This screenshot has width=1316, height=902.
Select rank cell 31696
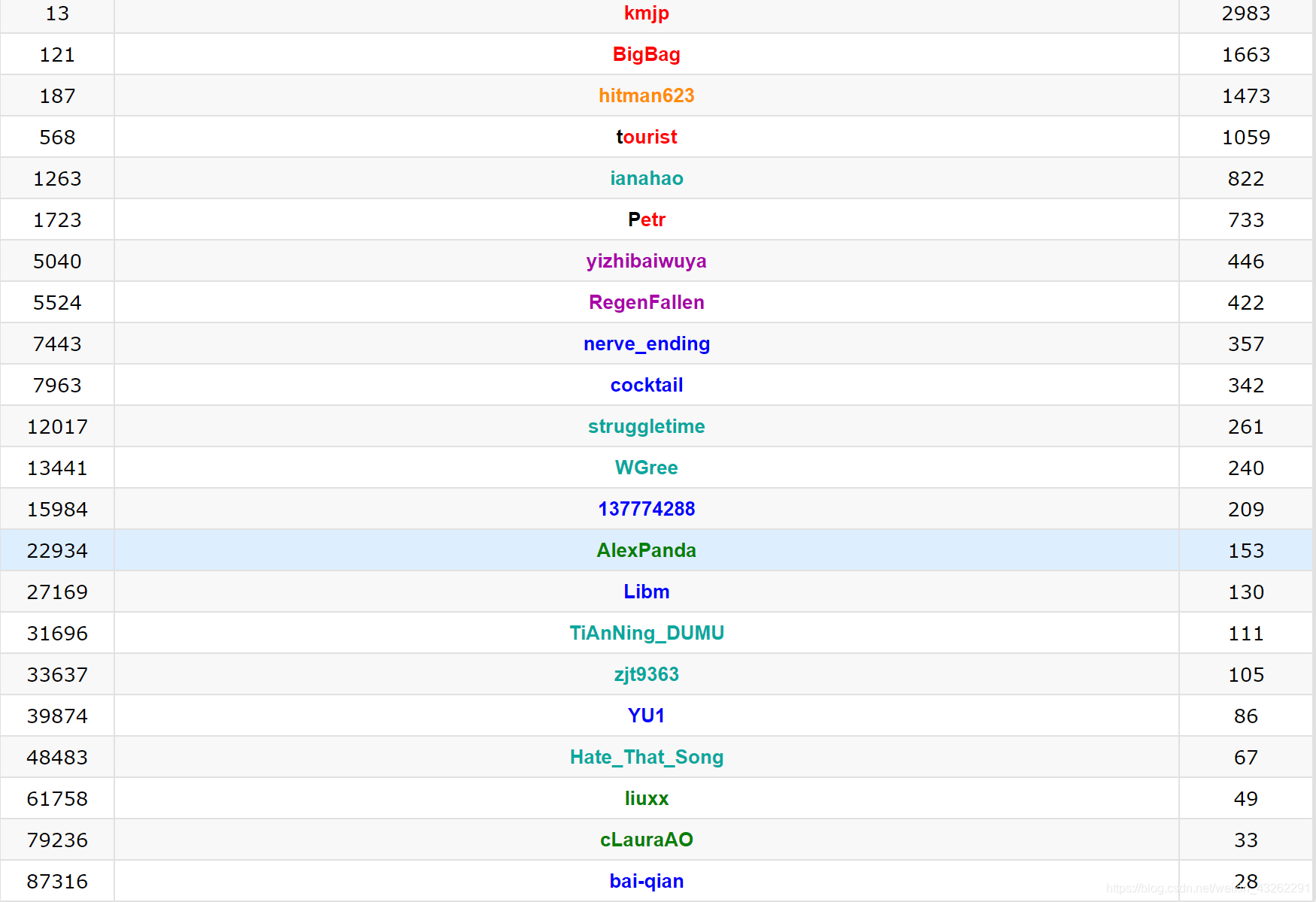57,633
